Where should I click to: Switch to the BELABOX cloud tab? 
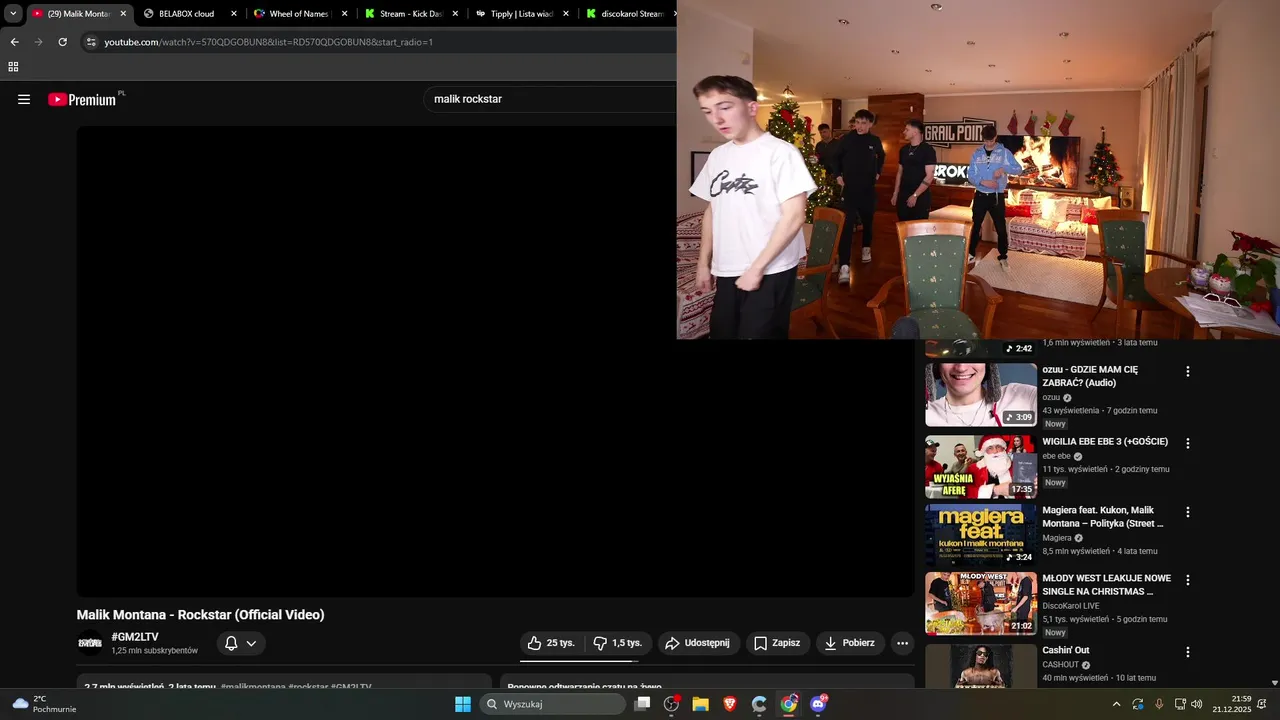click(187, 14)
